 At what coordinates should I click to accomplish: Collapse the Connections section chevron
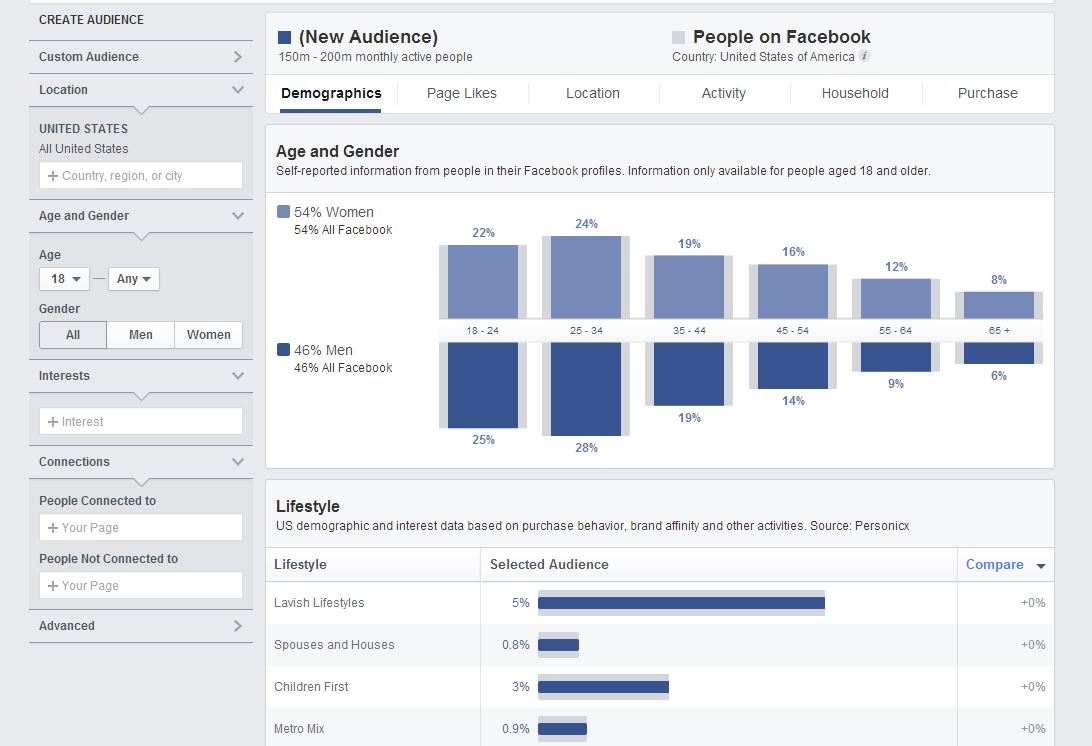click(x=237, y=462)
